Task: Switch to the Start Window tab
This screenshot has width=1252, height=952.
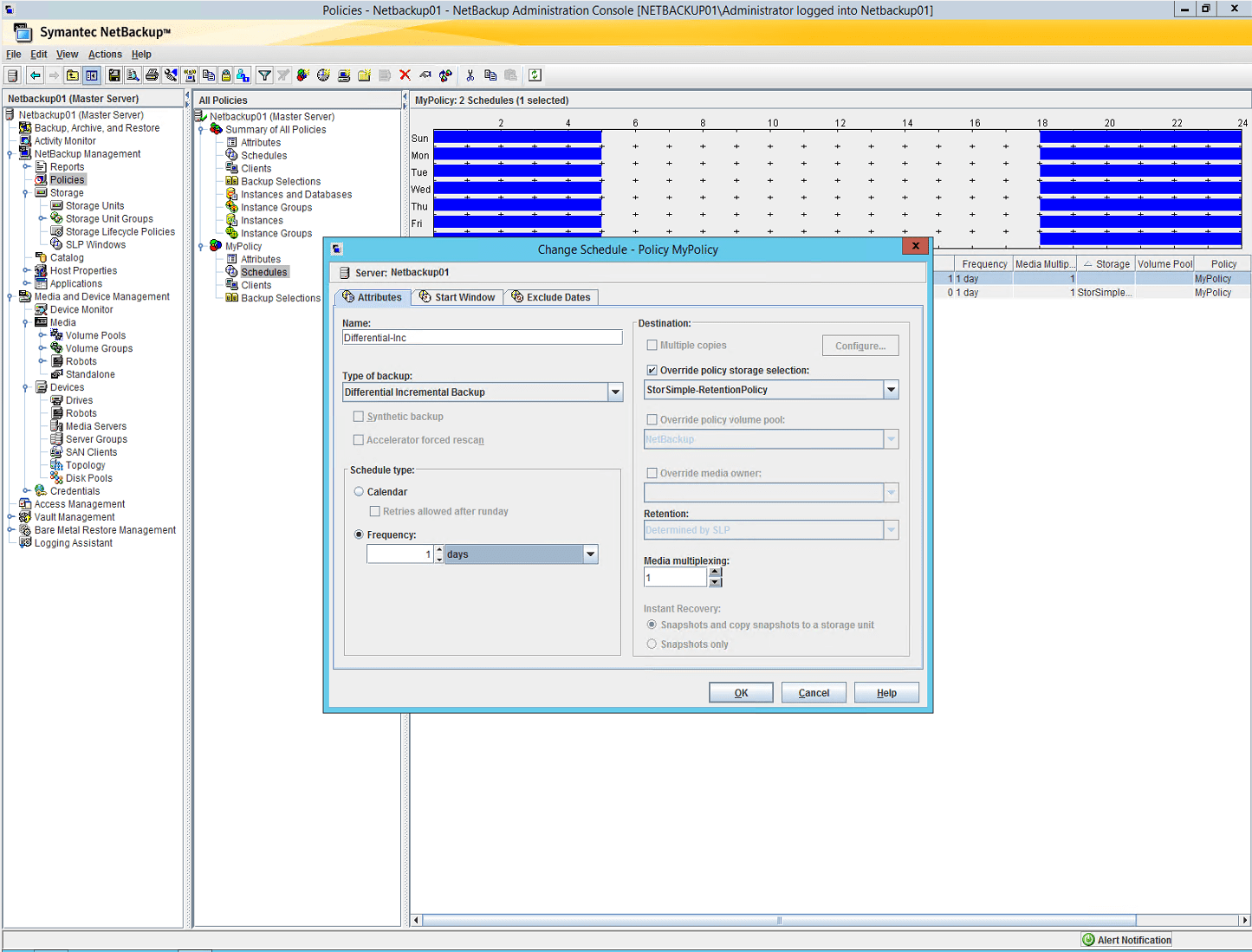Action: click(x=457, y=297)
